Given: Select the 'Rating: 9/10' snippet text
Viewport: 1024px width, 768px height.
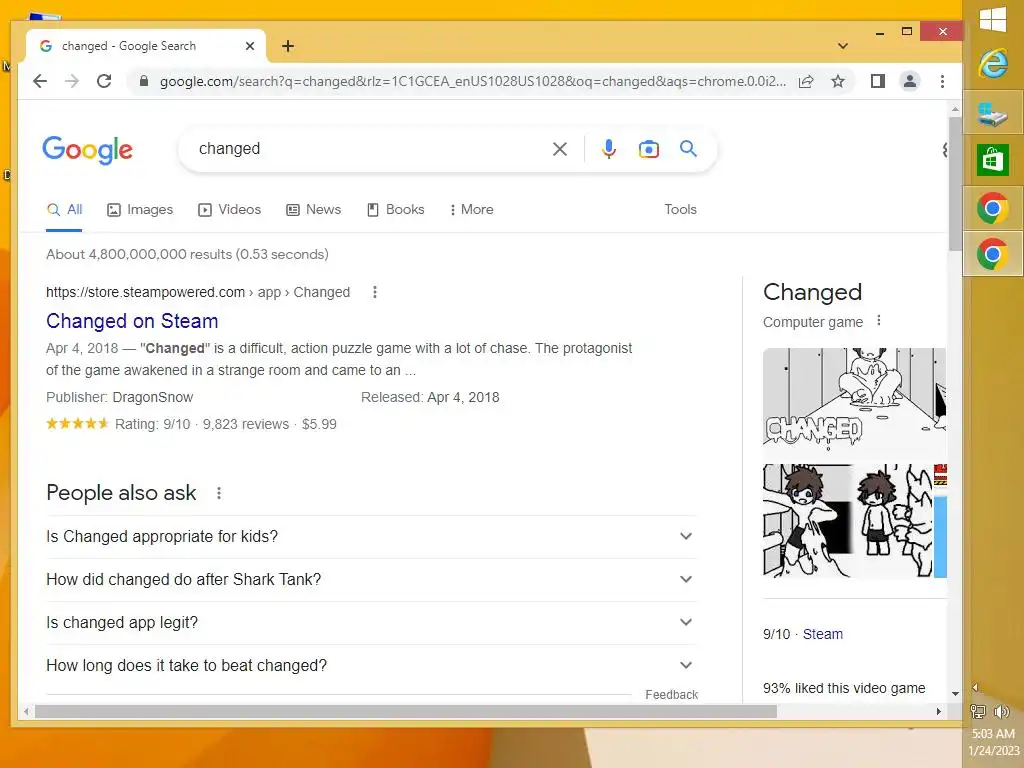Looking at the screenshot, I should tap(153, 424).
